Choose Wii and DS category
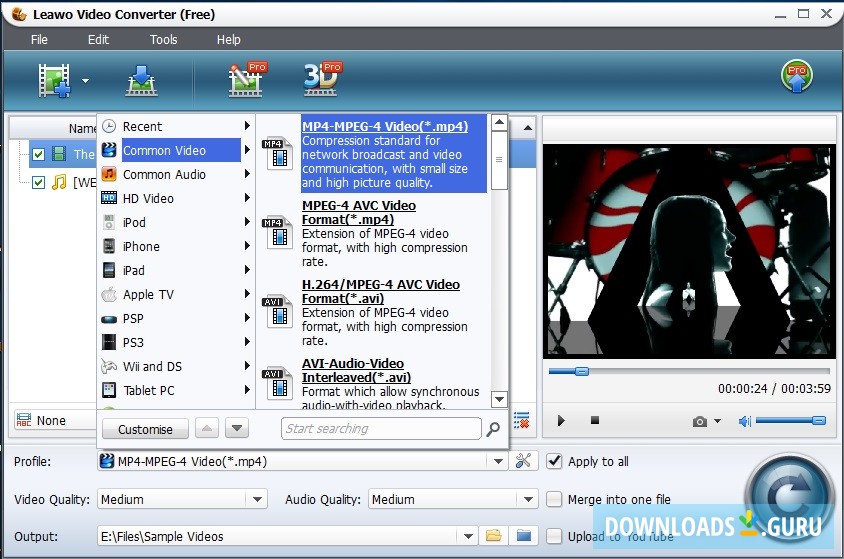This screenshot has height=559, width=844. click(x=176, y=366)
